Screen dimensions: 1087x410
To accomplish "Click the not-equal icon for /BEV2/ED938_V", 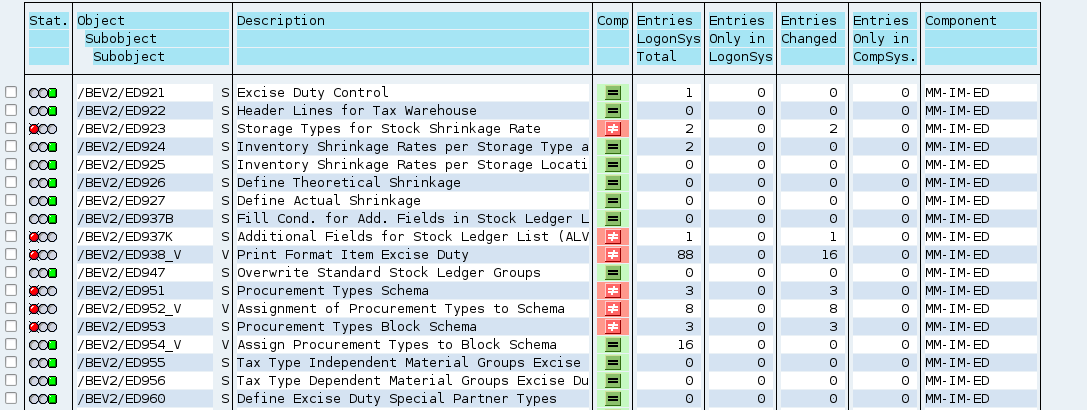I will 613,255.
